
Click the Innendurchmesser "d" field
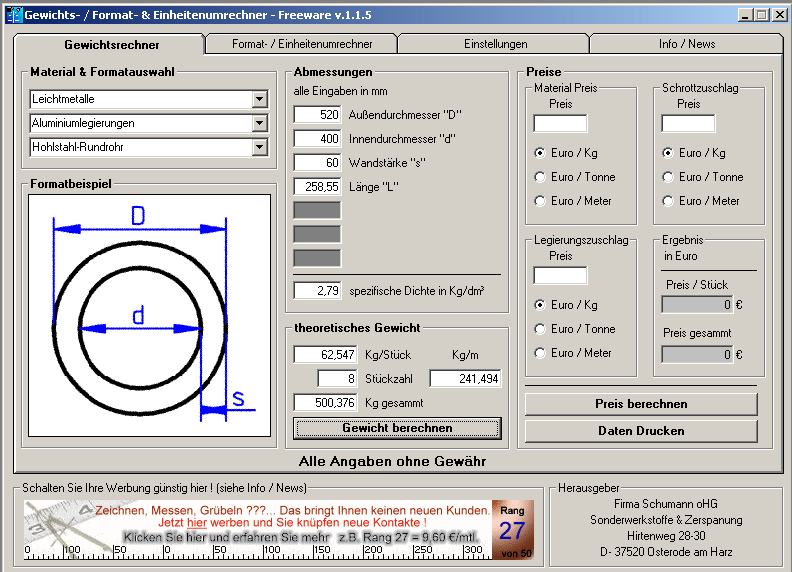pyautogui.click(x=317, y=138)
